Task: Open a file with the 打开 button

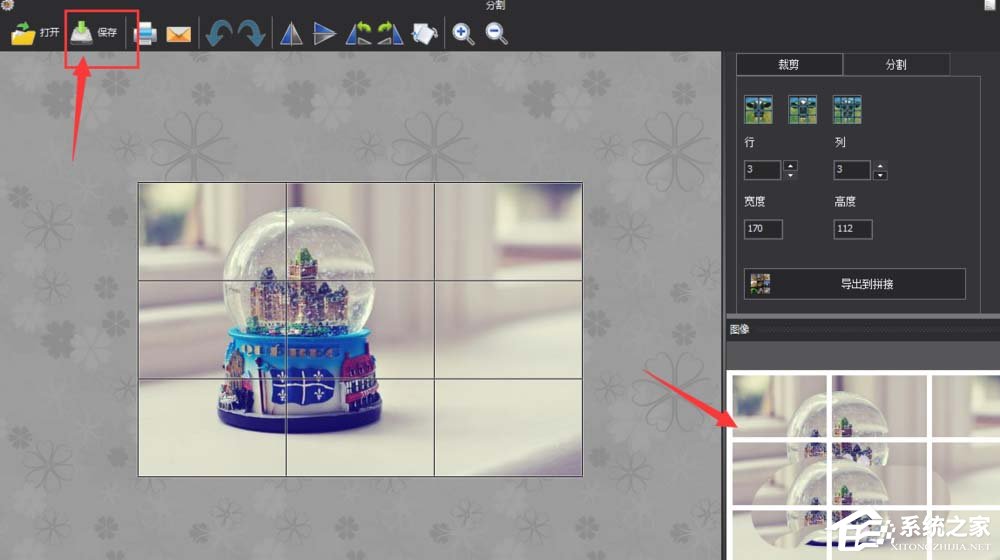Action: [35, 33]
